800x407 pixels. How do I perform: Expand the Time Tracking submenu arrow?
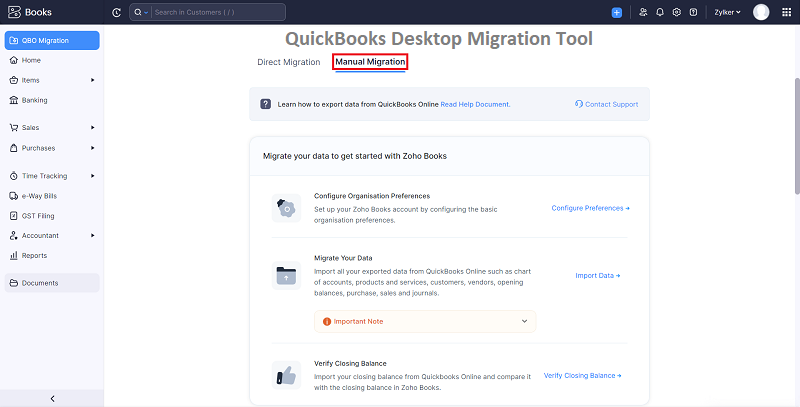click(x=92, y=176)
